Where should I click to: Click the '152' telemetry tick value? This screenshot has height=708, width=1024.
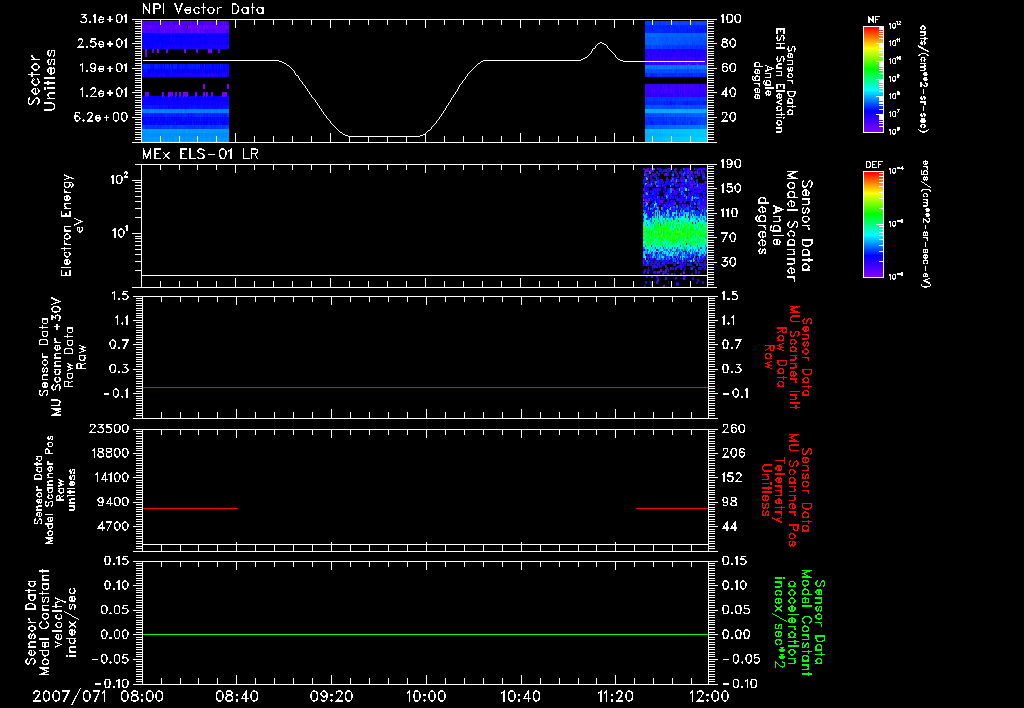tap(733, 477)
